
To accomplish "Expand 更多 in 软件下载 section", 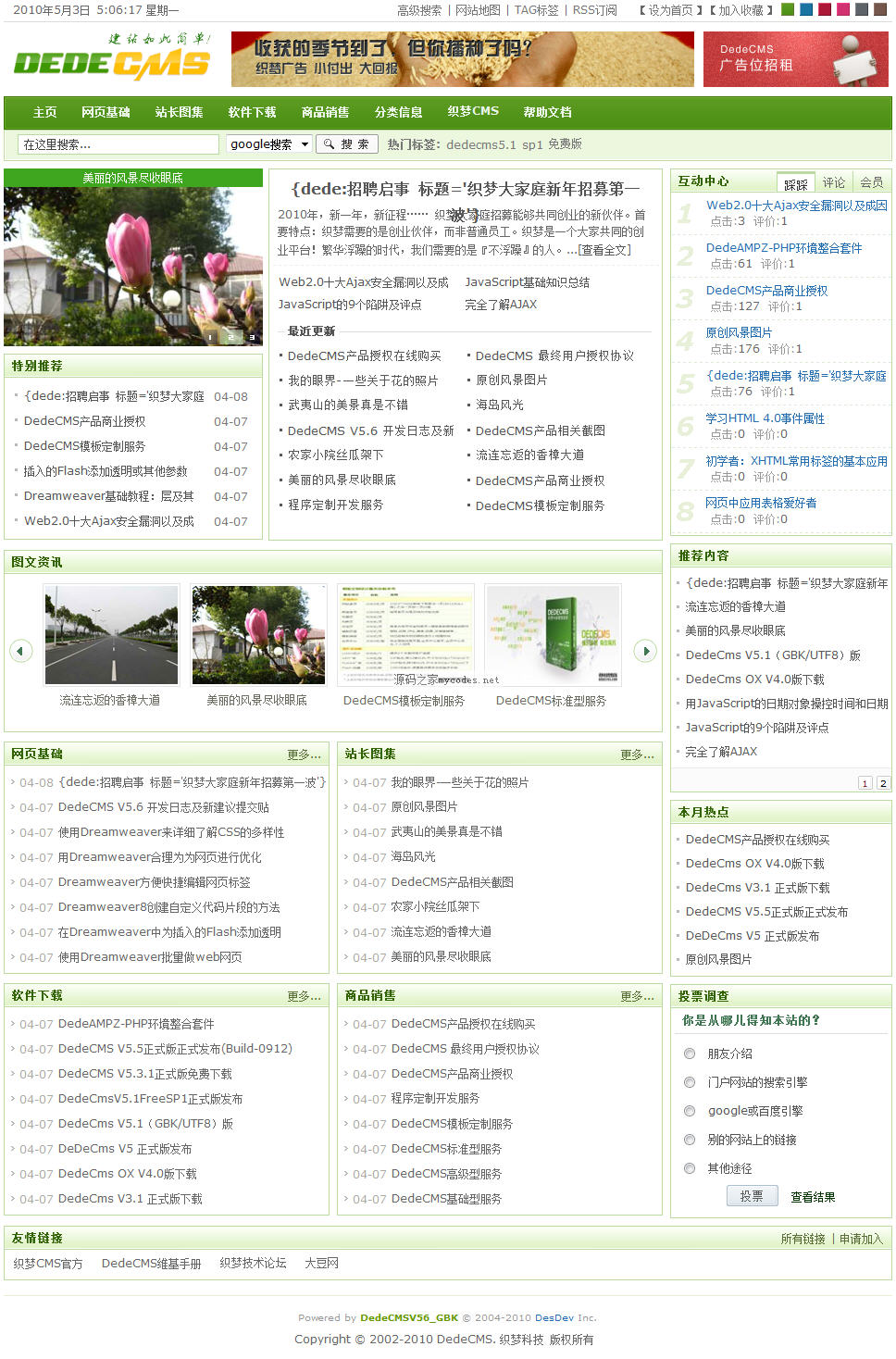I will pos(304,996).
